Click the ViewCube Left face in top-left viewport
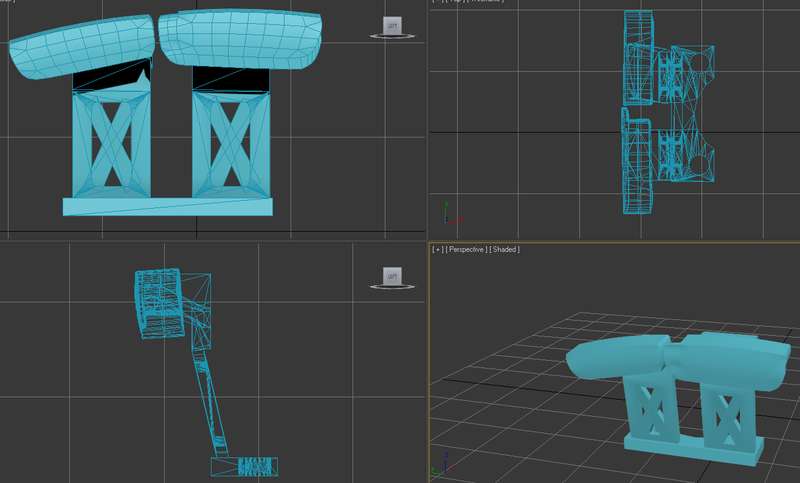This screenshot has width=800, height=483. [392, 24]
